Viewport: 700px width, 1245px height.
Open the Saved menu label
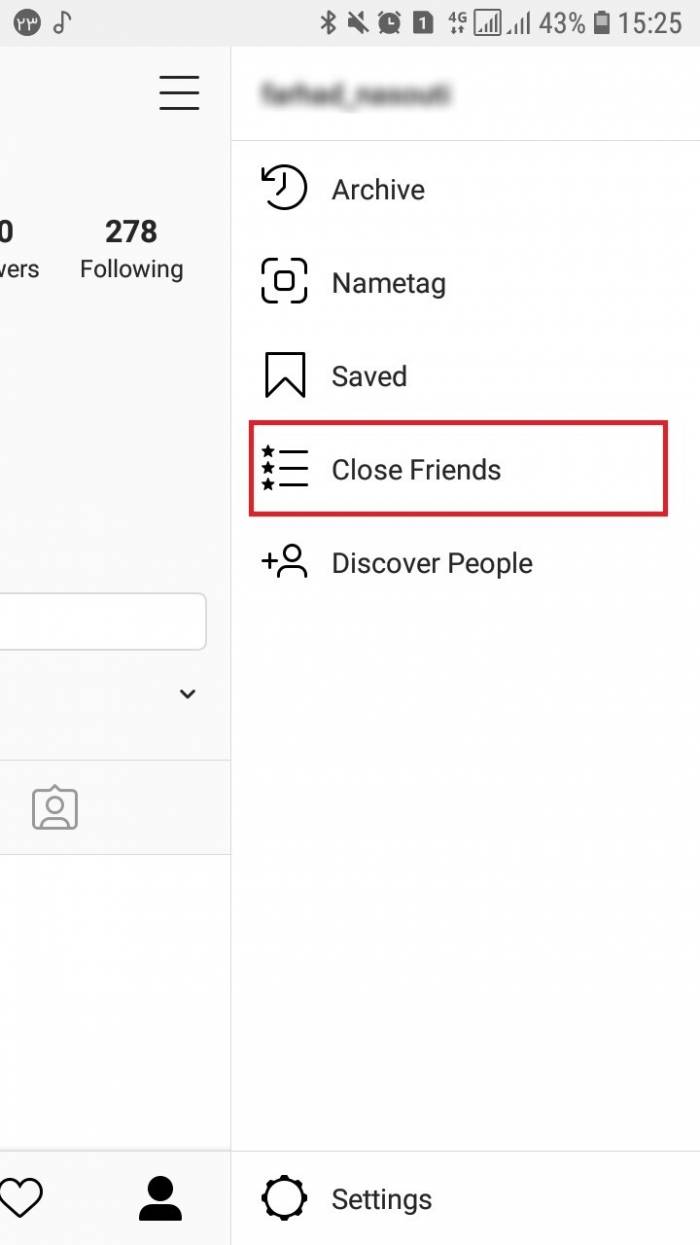(x=369, y=376)
